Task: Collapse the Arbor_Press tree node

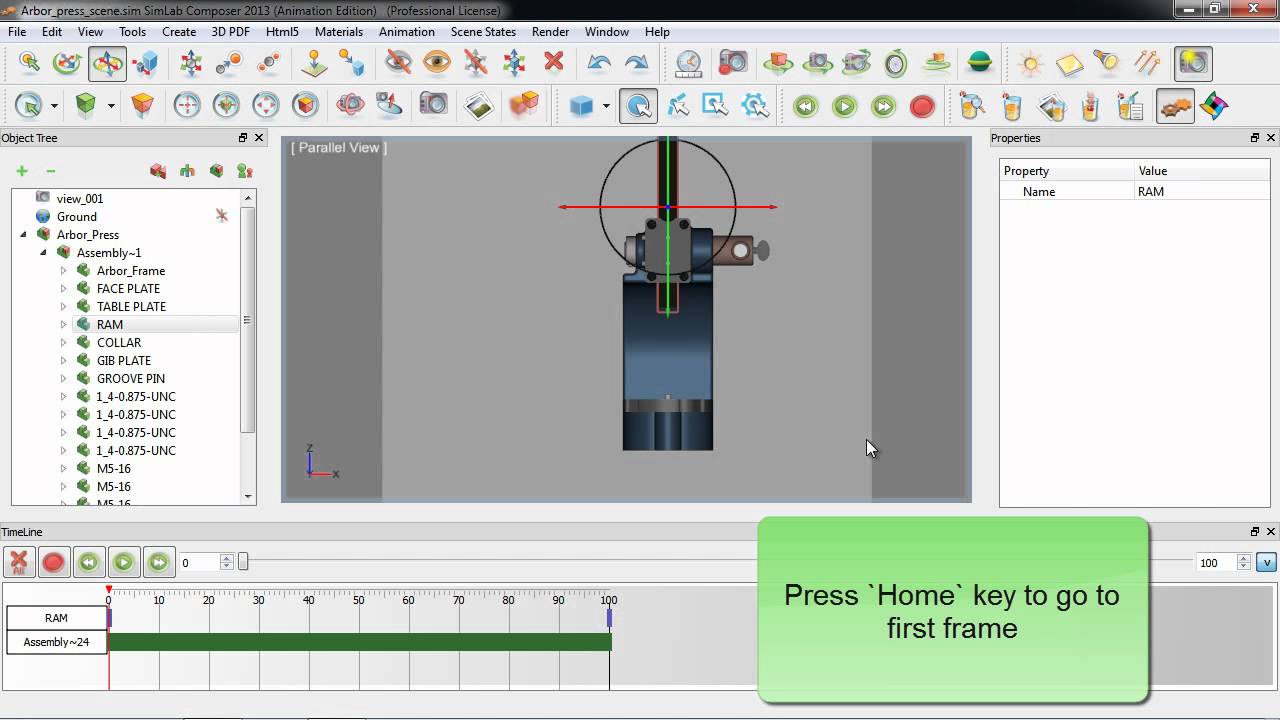Action: (23, 234)
